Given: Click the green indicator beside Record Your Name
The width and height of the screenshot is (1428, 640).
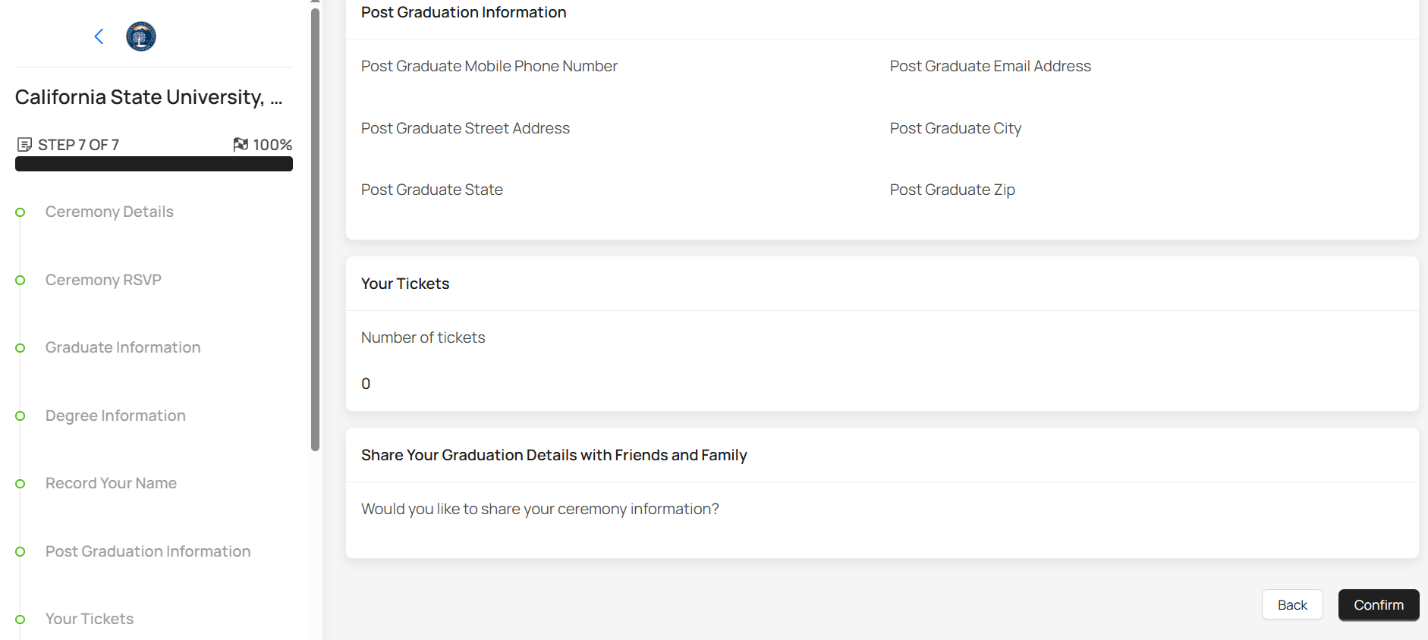Looking at the screenshot, I should [x=20, y=484].
